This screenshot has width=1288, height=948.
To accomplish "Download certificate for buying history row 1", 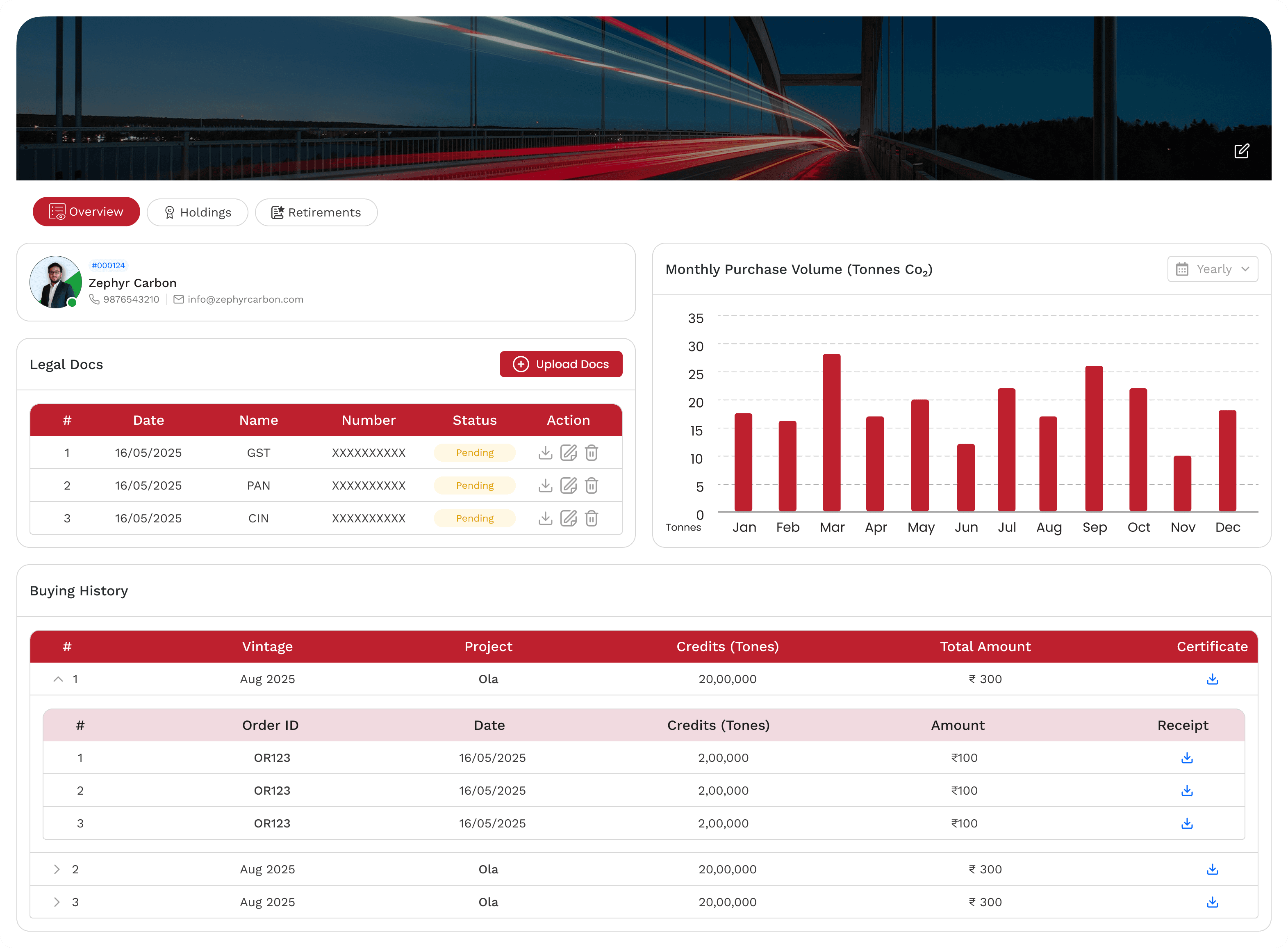I will pos(1212,679).
